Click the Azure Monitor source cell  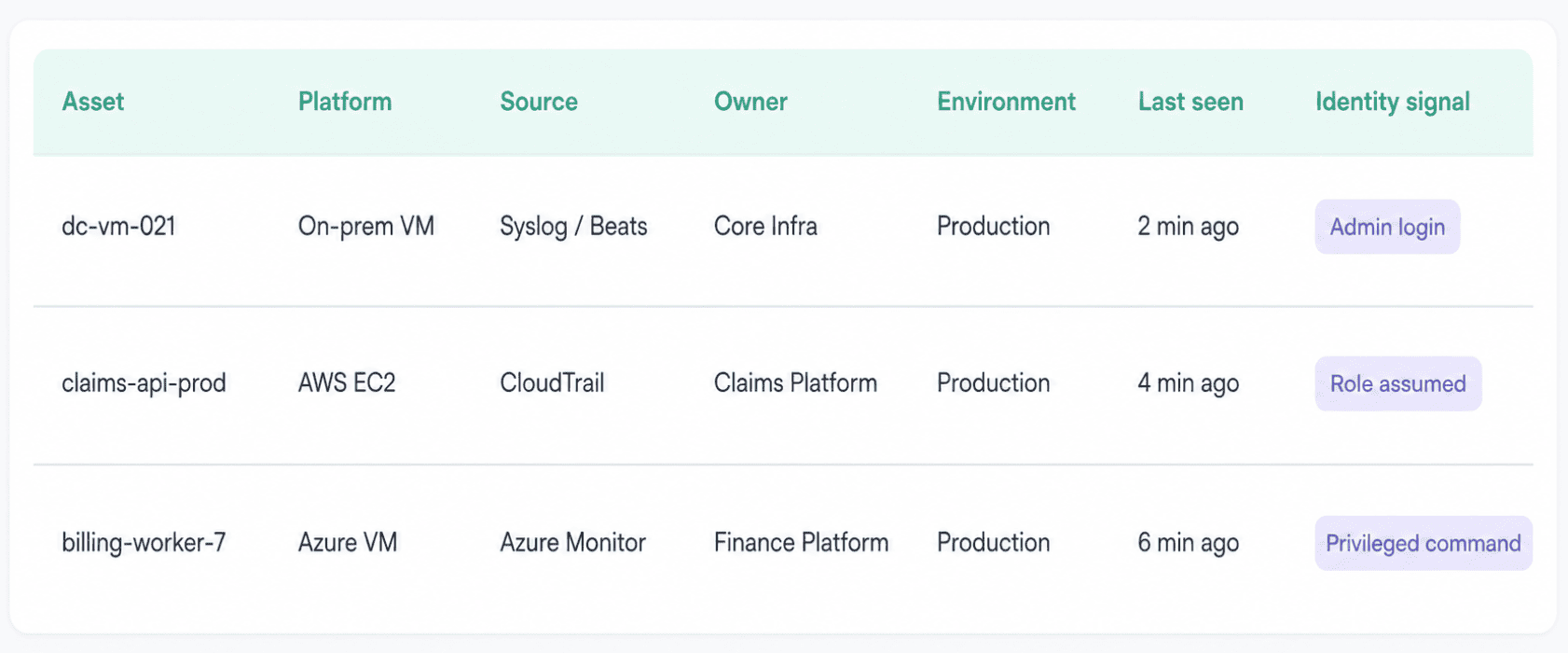tap(572, 543)
